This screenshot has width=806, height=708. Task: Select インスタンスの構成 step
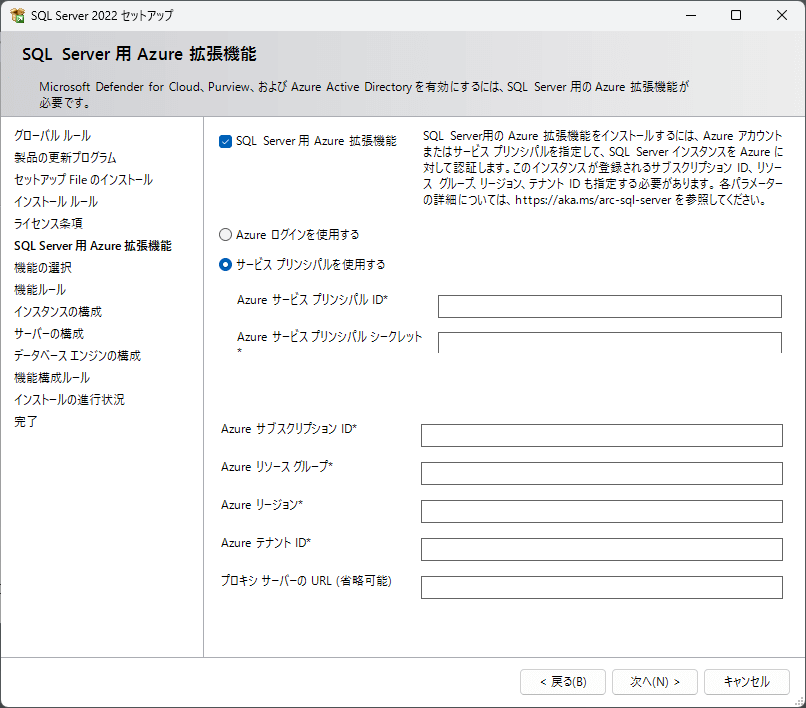click(58, 312)
